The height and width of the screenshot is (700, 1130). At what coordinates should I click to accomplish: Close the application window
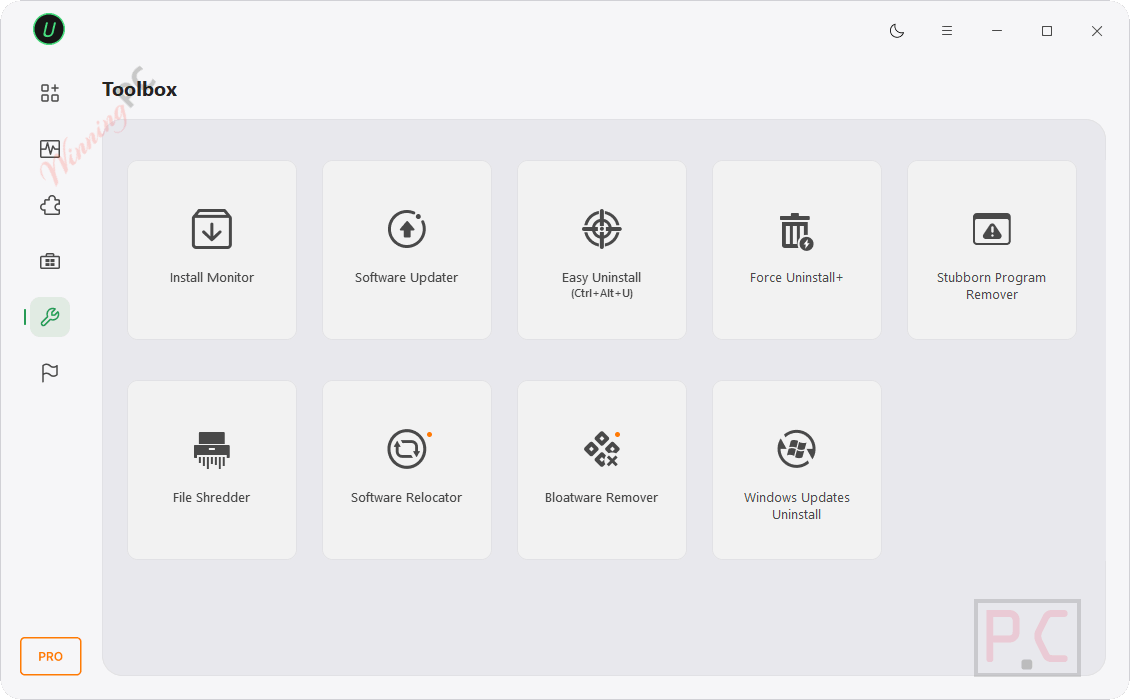1097,31
